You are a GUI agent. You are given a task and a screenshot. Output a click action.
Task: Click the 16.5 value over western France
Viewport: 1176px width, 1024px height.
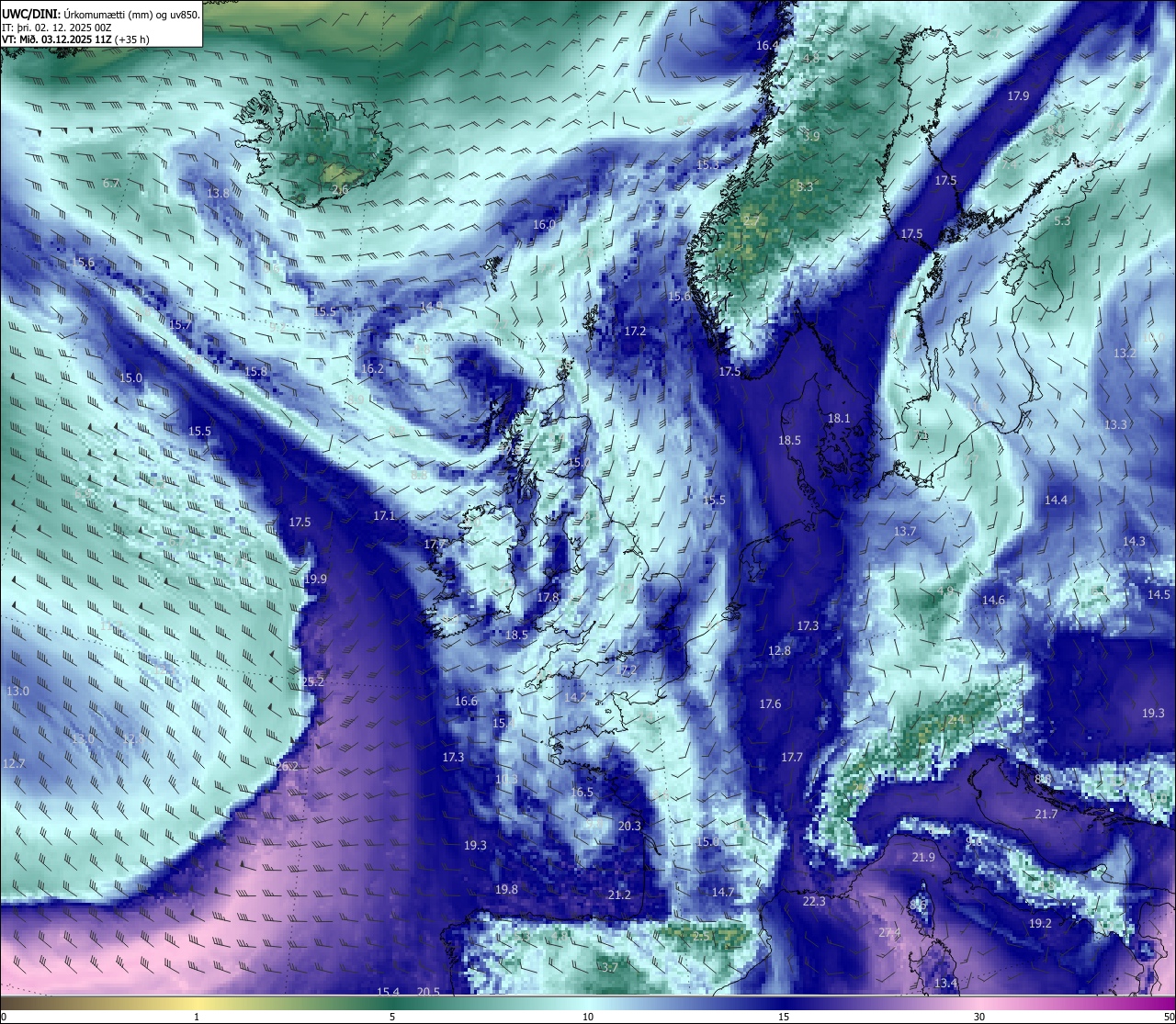[582, 792]
